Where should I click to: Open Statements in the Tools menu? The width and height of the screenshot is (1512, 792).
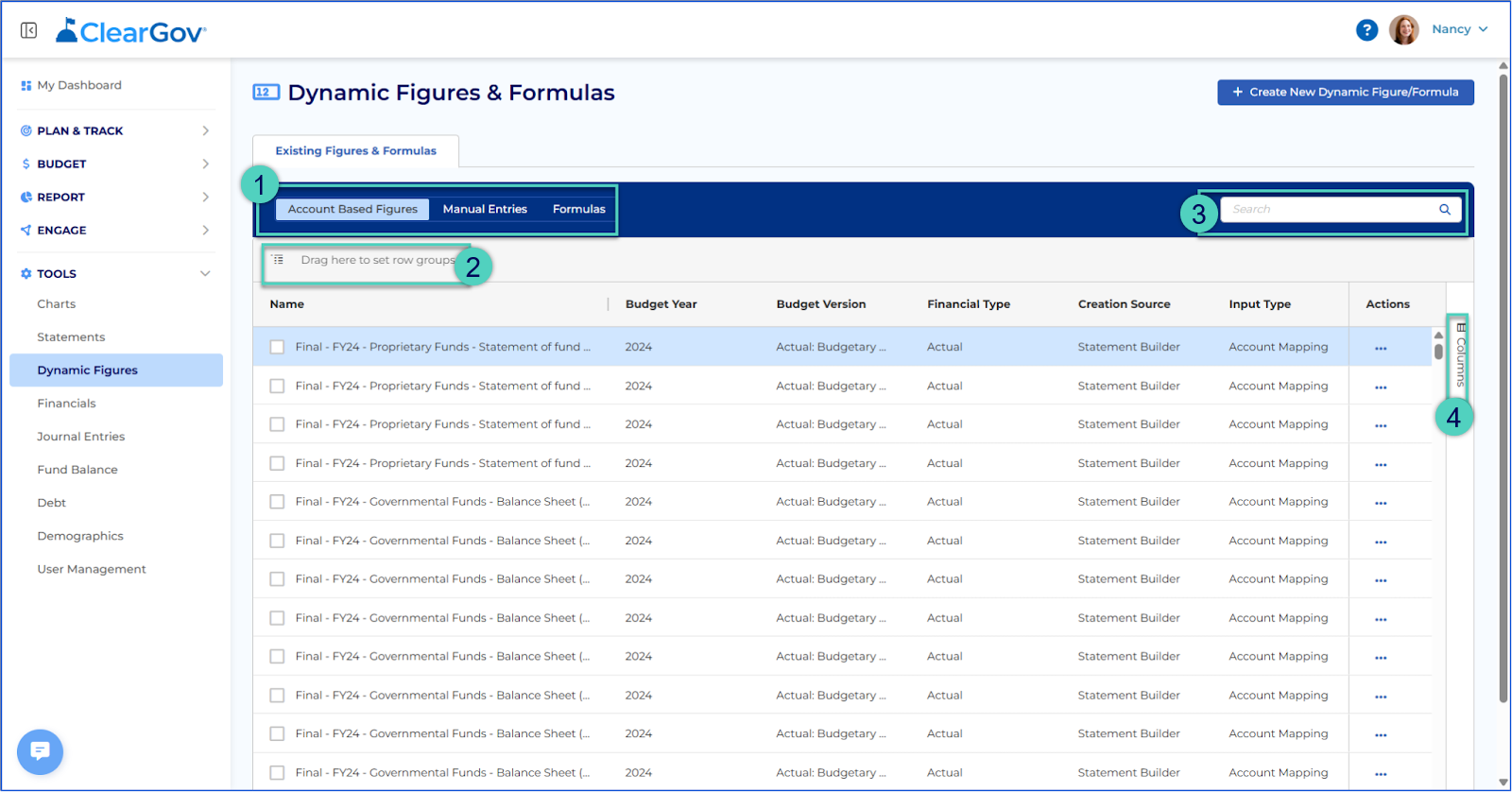point(71,337)
